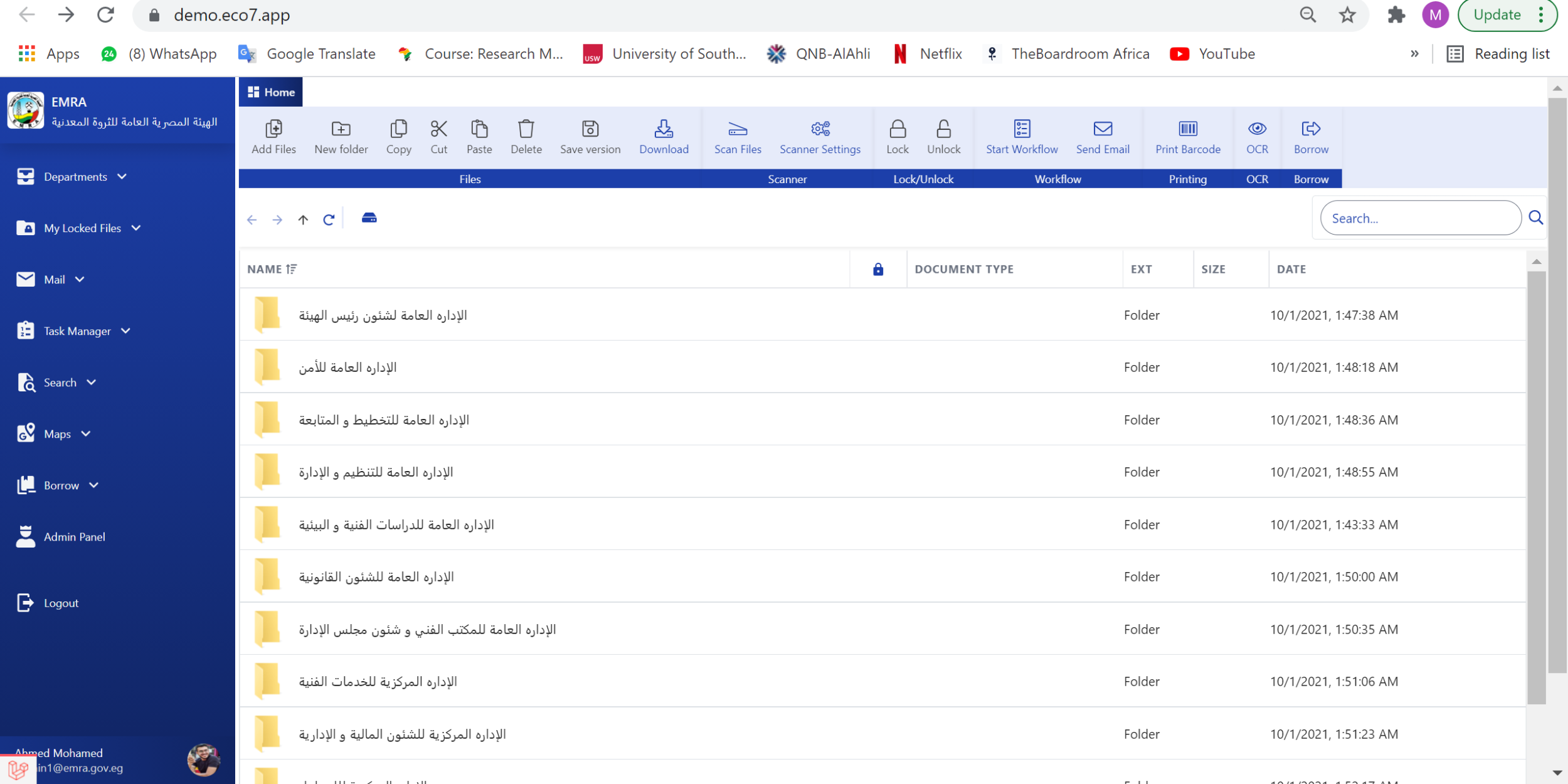Click the Cut scissors icon
Viewport: 1568px width, 784px height.
point(438,129)
